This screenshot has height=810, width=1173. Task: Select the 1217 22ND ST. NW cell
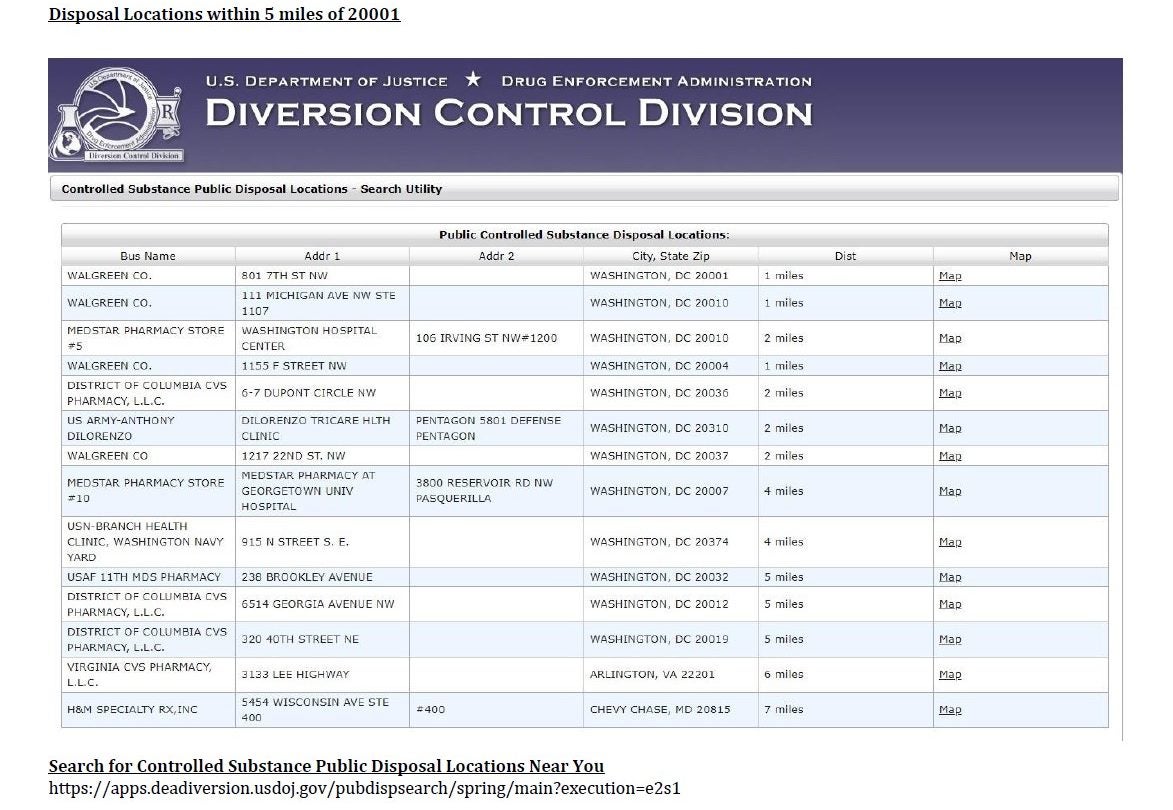pyautogui.click(x=322, y=455)
